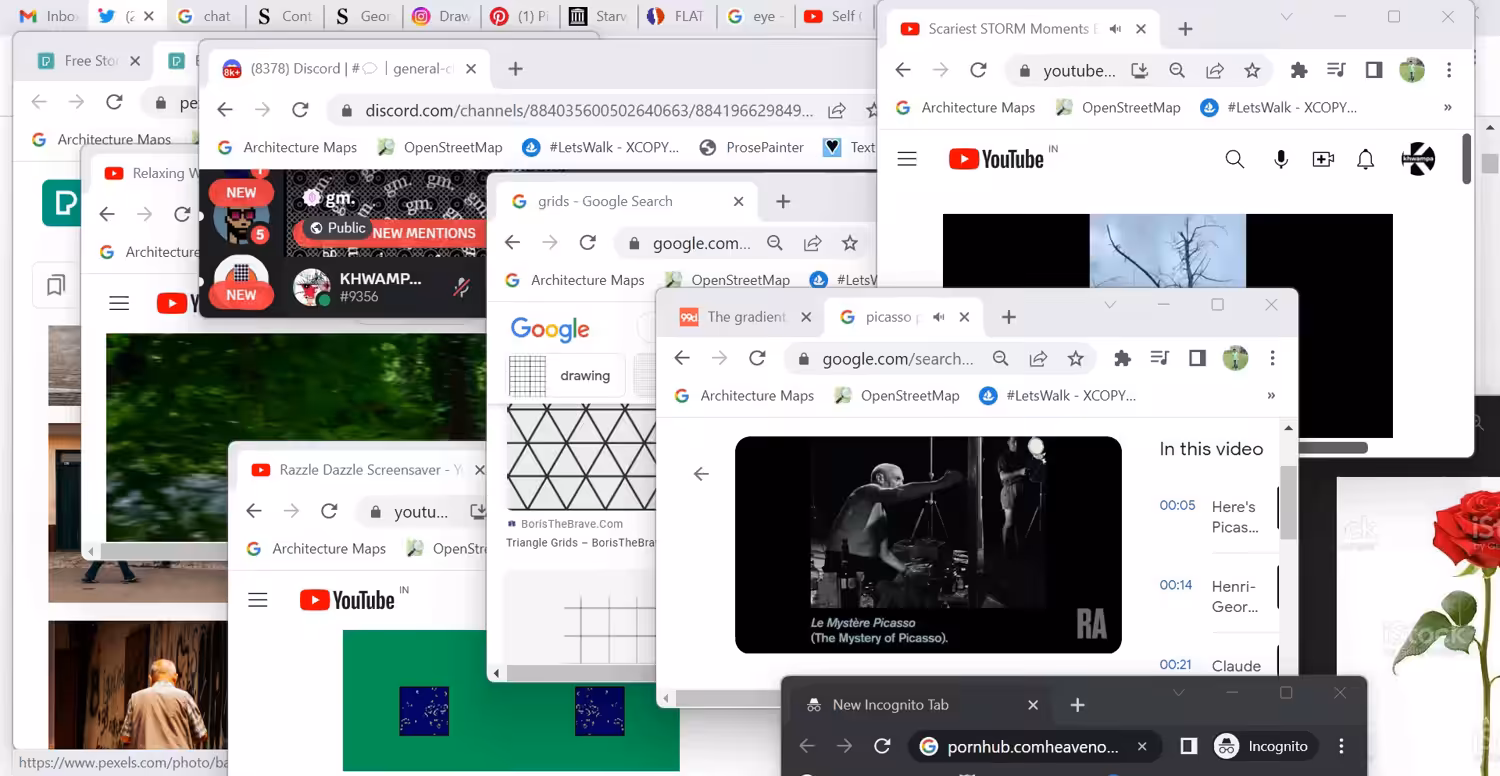Open Chrome menu in incognito window
The image size is (1500, 776).
pos(1341,746)
